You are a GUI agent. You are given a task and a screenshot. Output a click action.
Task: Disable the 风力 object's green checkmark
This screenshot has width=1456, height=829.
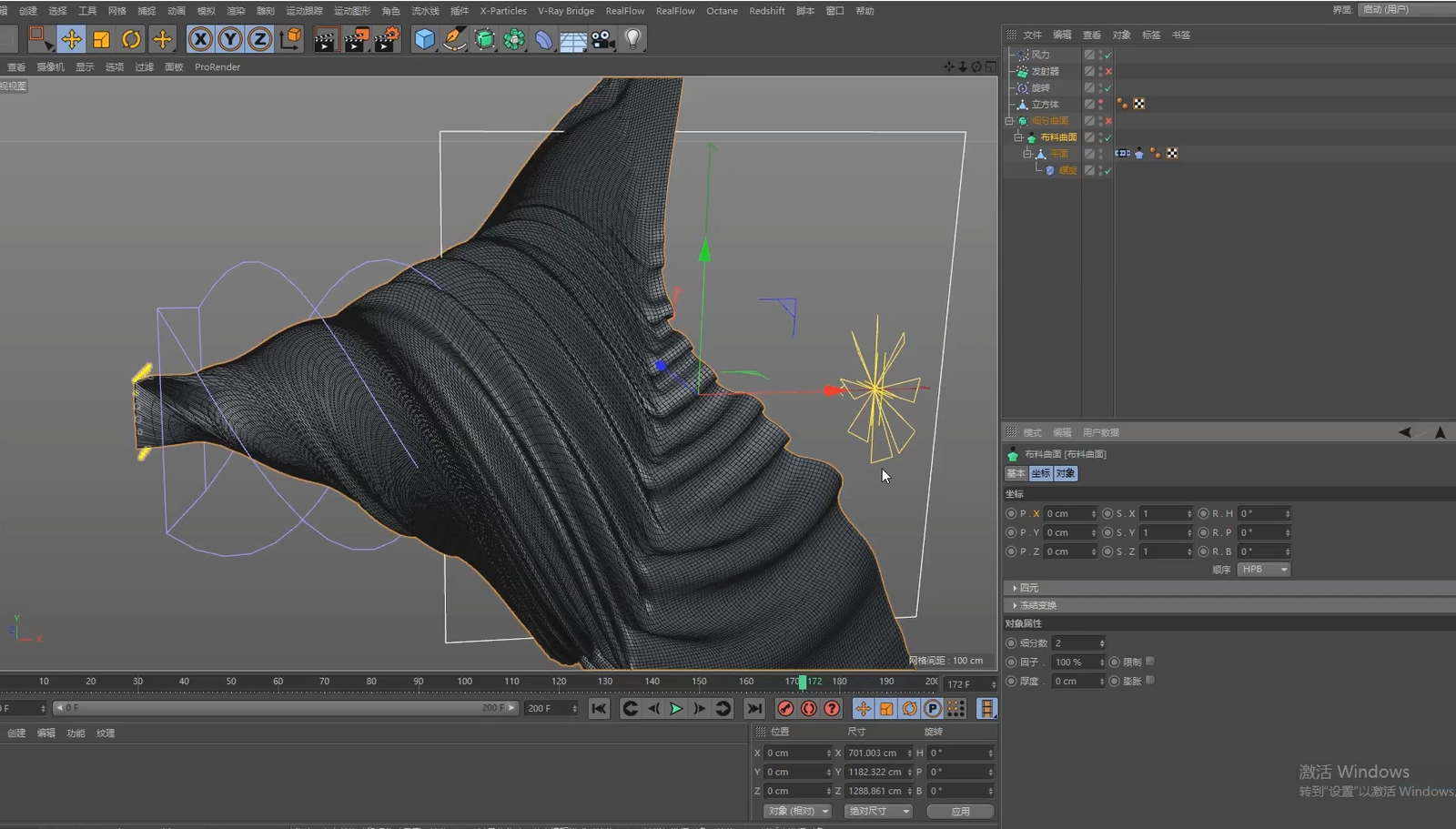(1108, 55)
